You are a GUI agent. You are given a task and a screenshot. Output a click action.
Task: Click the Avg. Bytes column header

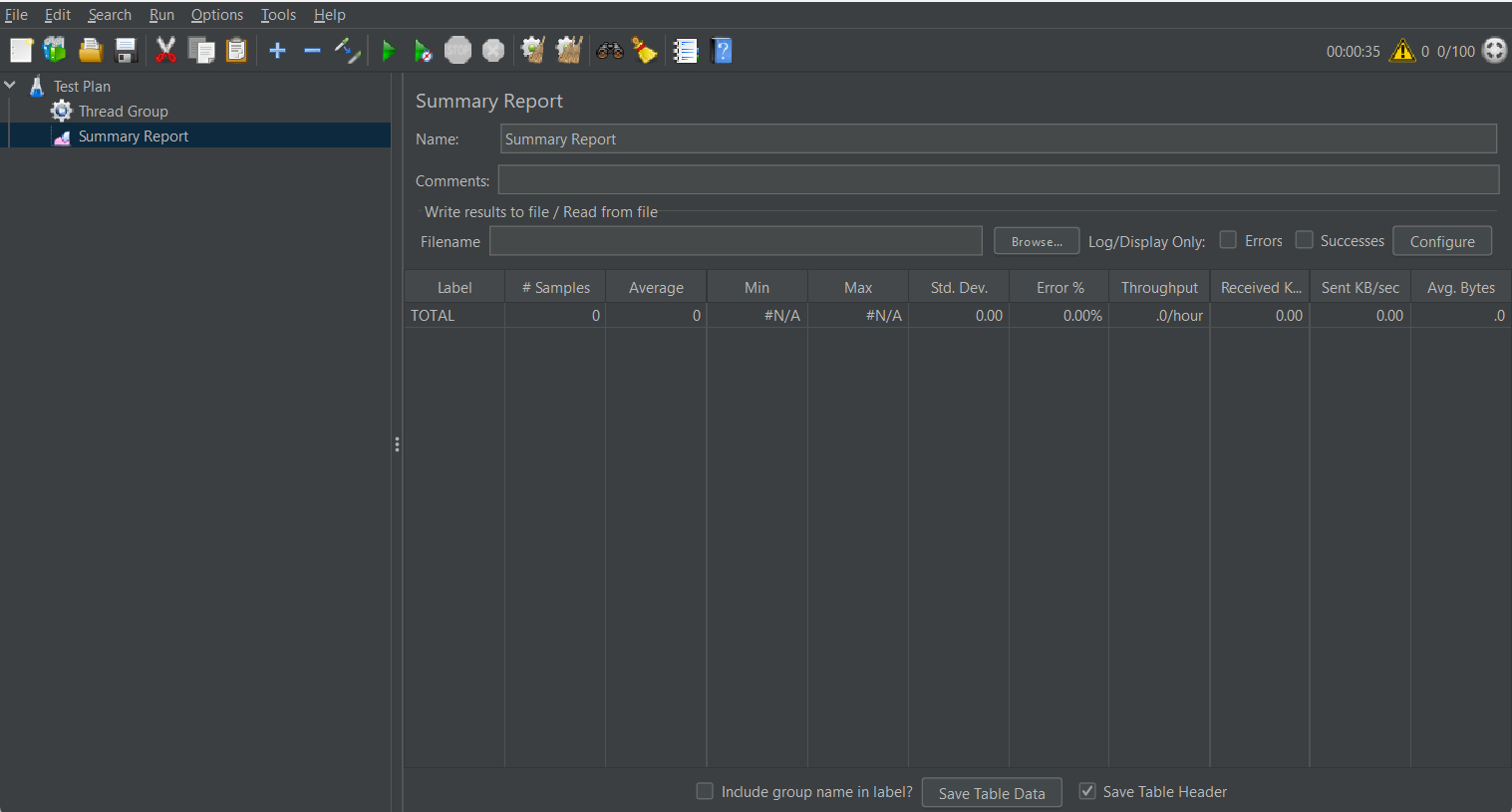coord(1461,287)
